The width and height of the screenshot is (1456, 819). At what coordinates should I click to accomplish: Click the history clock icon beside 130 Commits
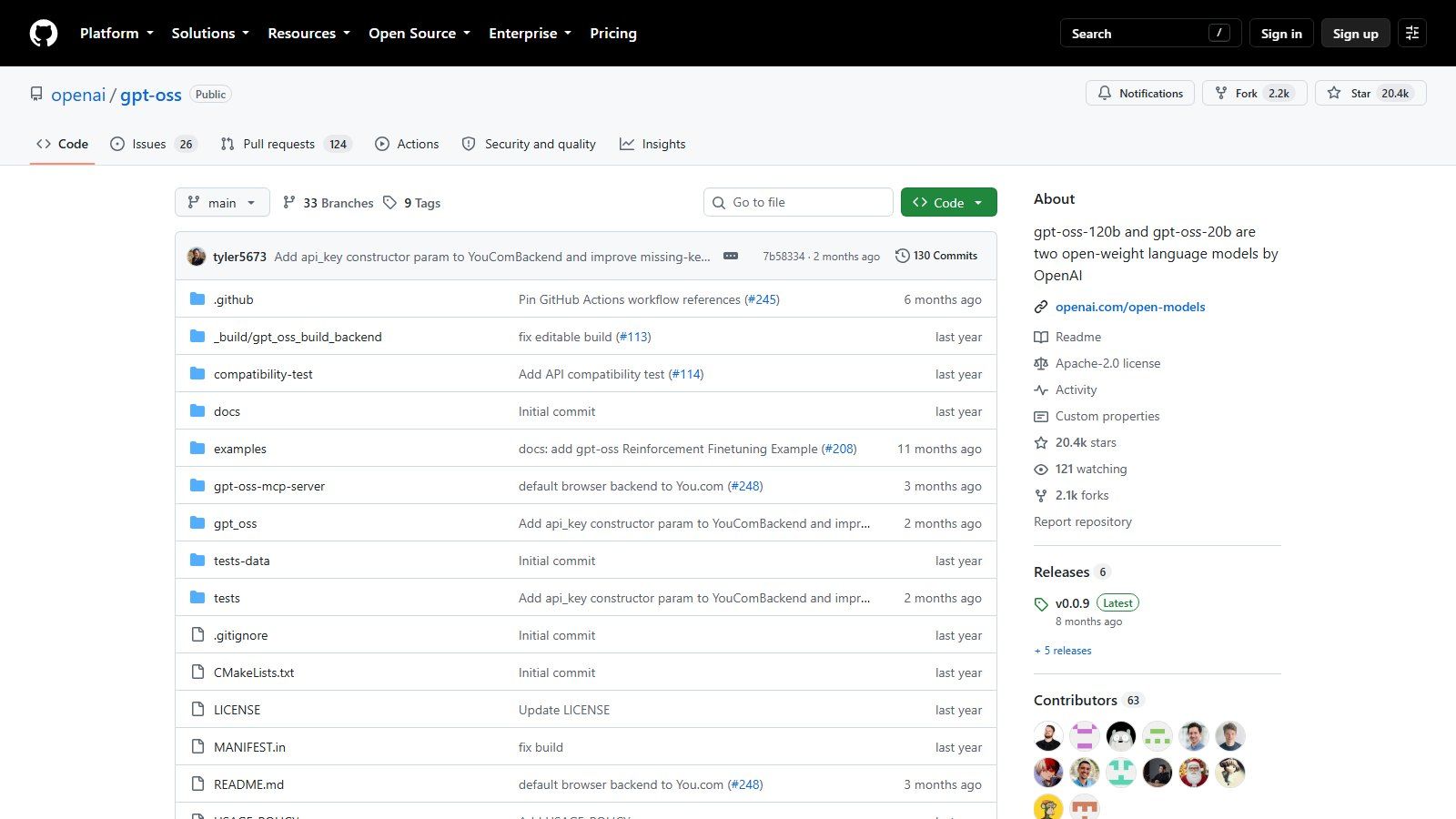coord(902,256)
